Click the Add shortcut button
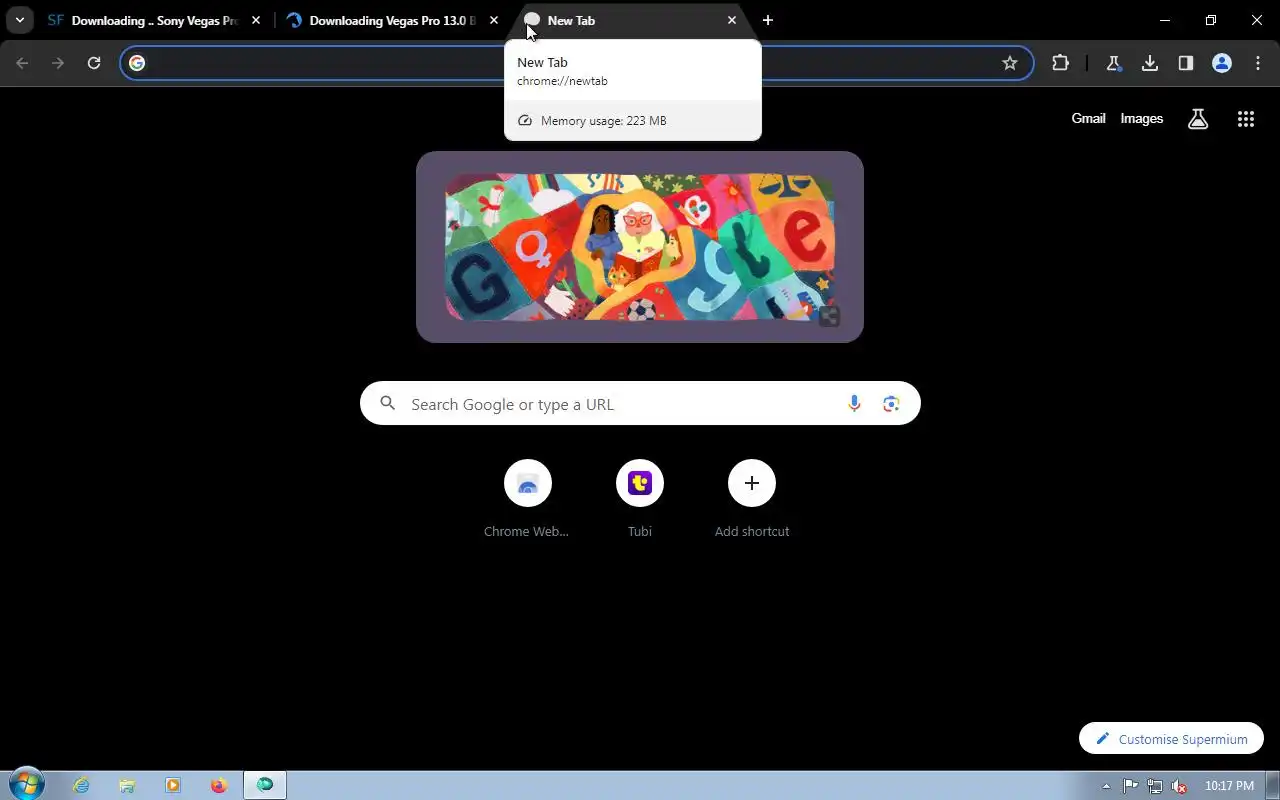 pyautogui.click(x=752, y=499)
